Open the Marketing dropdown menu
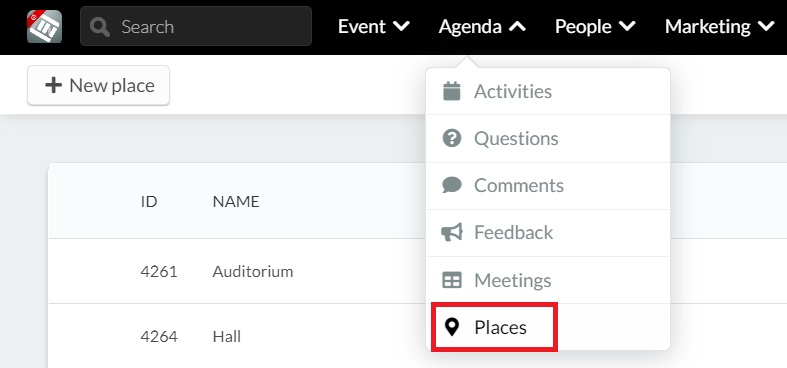 [x=720, y=27]
